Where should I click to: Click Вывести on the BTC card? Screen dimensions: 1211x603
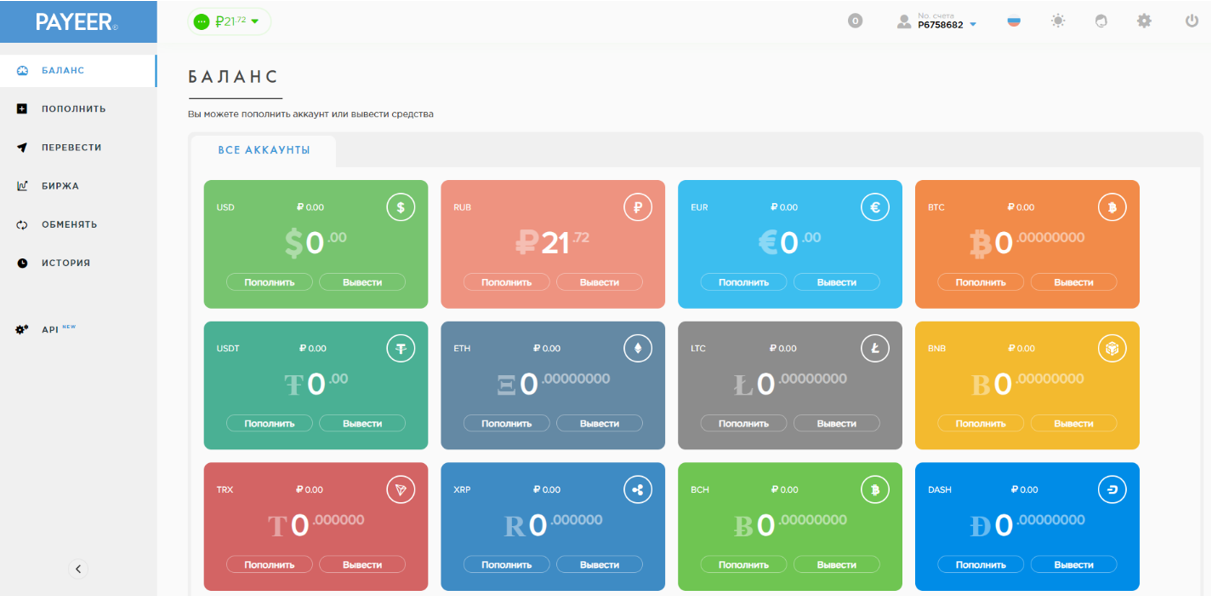point(1073,283)
